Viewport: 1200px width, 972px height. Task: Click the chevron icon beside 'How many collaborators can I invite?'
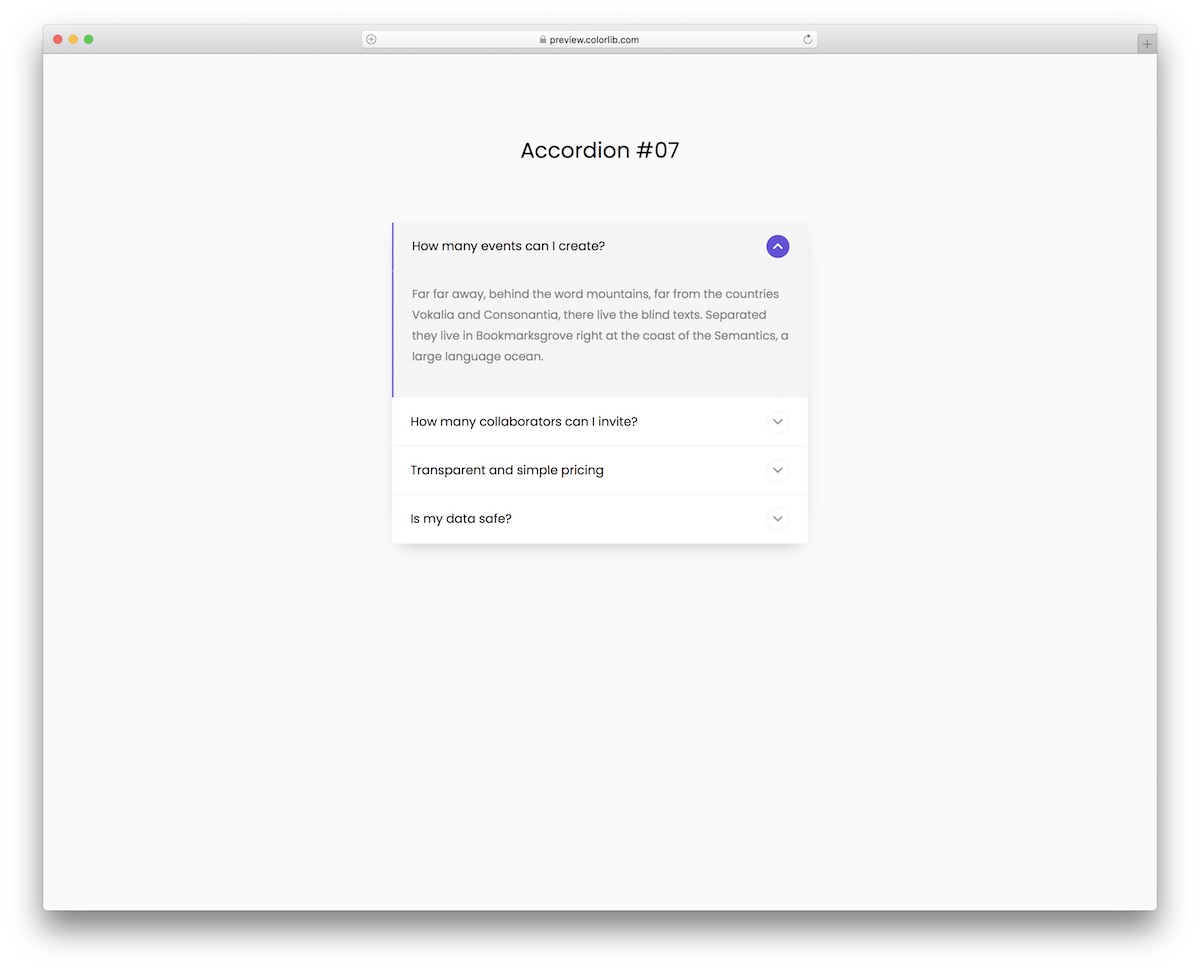[777, 422]
